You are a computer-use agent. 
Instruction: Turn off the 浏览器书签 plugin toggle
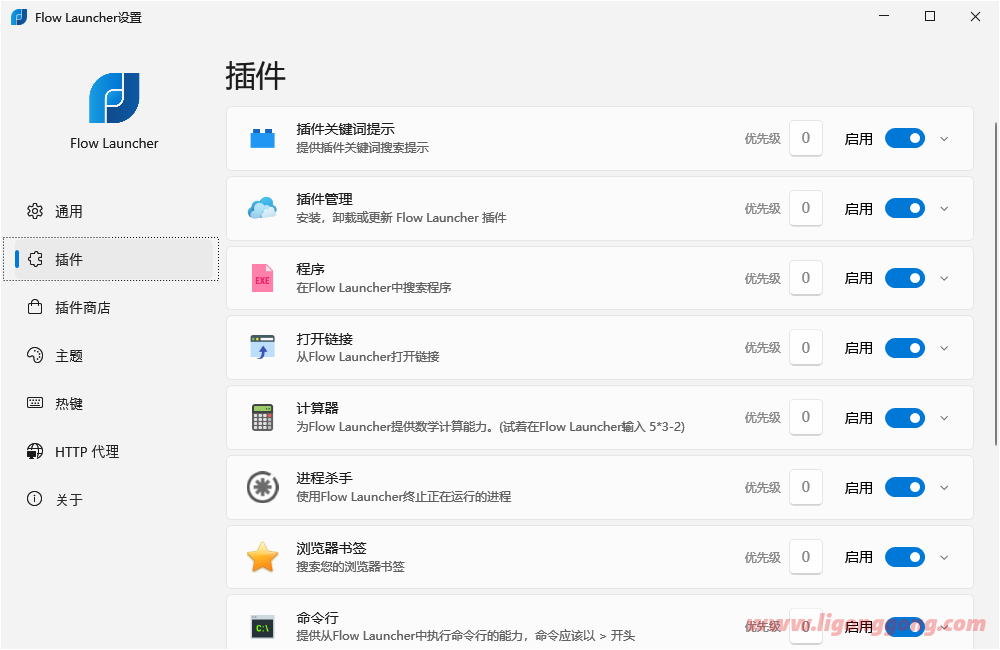pyautogui.click(x=904, y=557)
